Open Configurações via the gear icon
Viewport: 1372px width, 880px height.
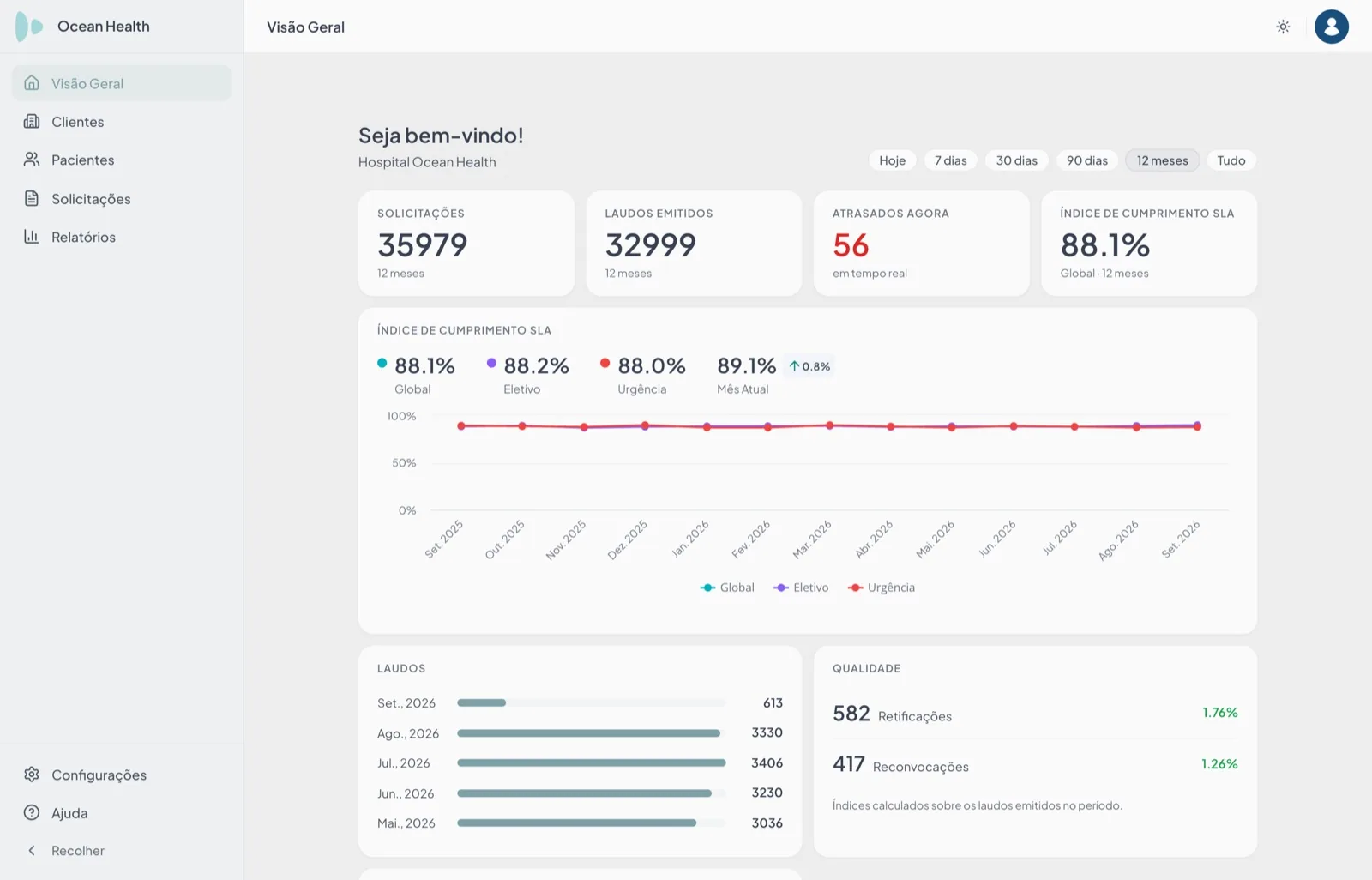click(32, 775)
